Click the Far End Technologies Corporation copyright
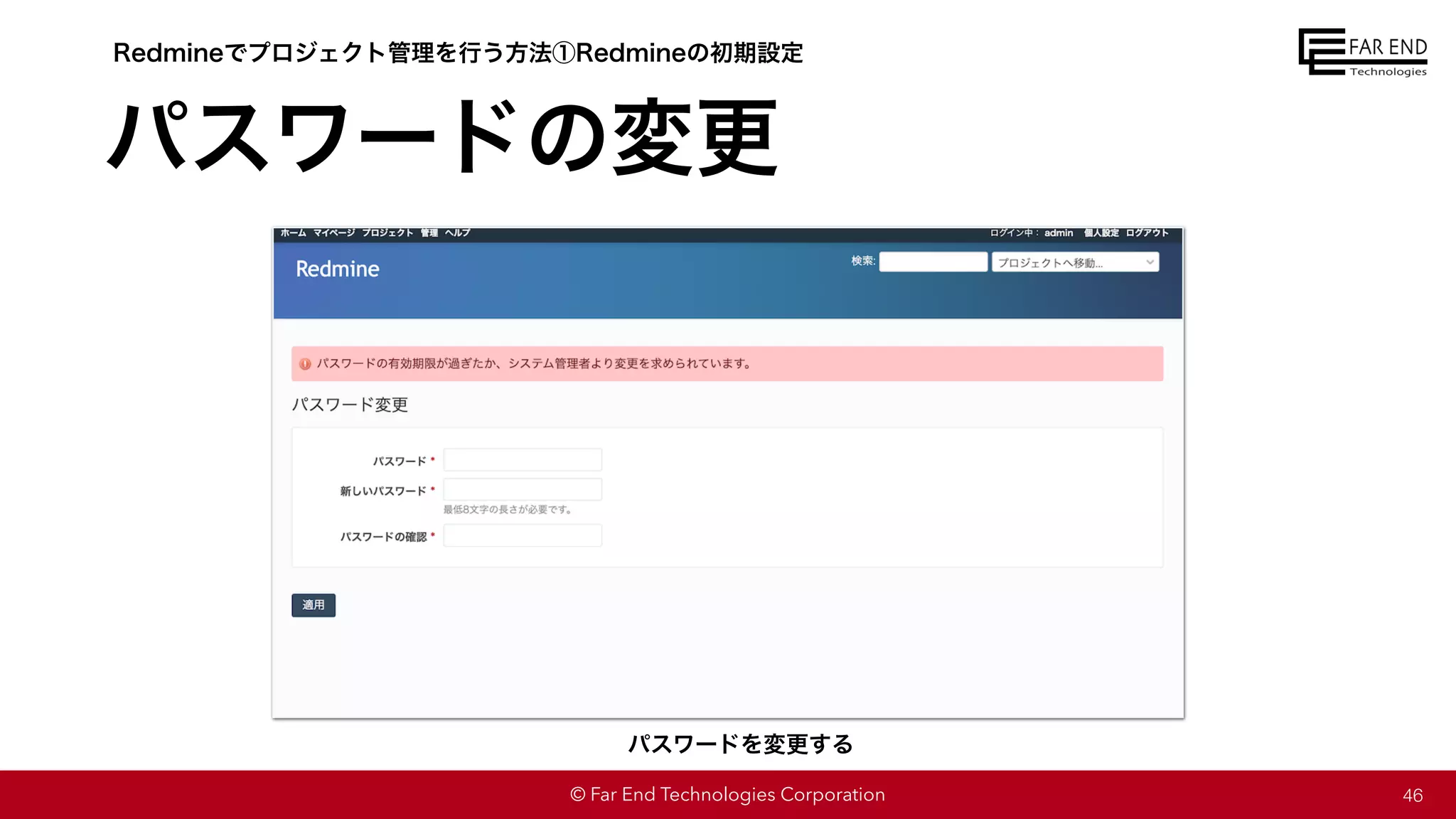 click(x=728, y=794)
